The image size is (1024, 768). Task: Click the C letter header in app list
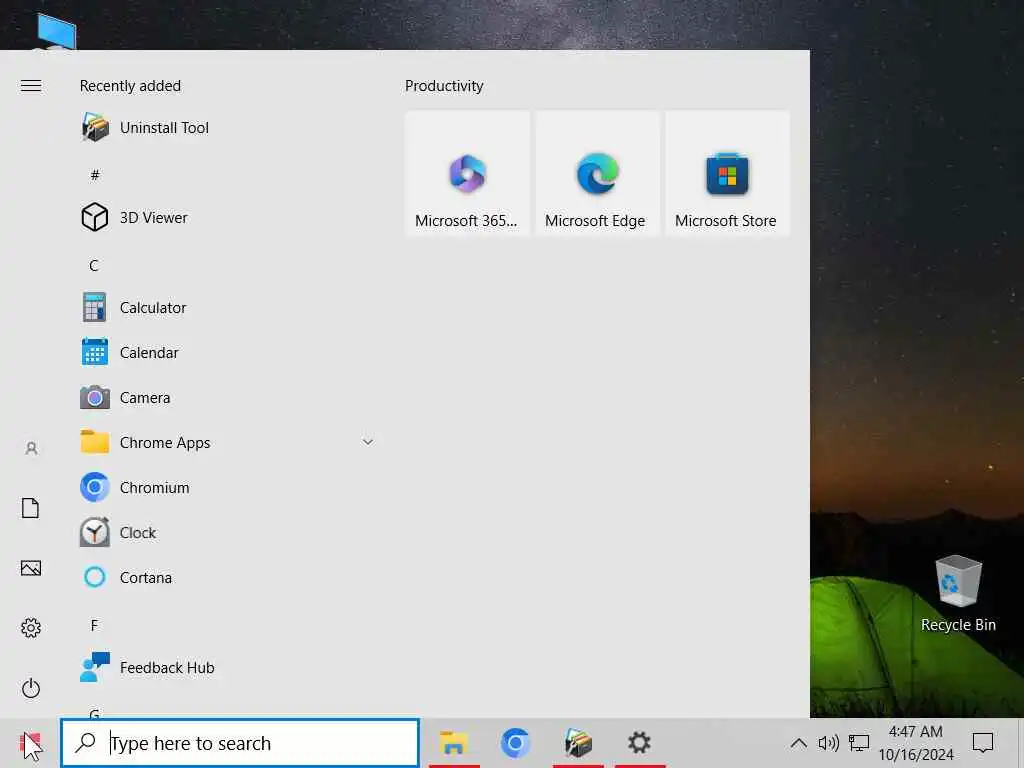click(95, 265)
